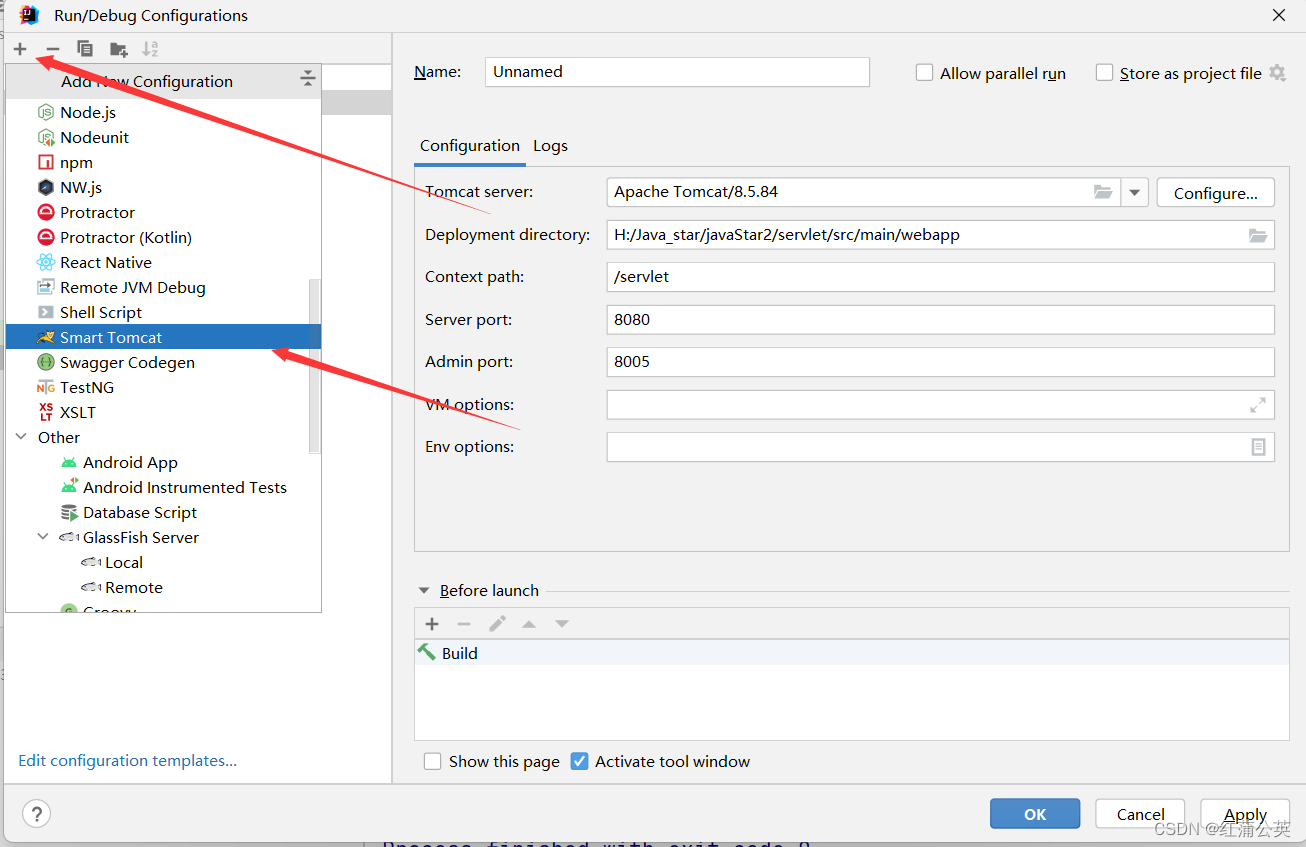Open Edit configuration templates link
The height and width of the screenshot is (847, 1306).
tap(128, 761)
